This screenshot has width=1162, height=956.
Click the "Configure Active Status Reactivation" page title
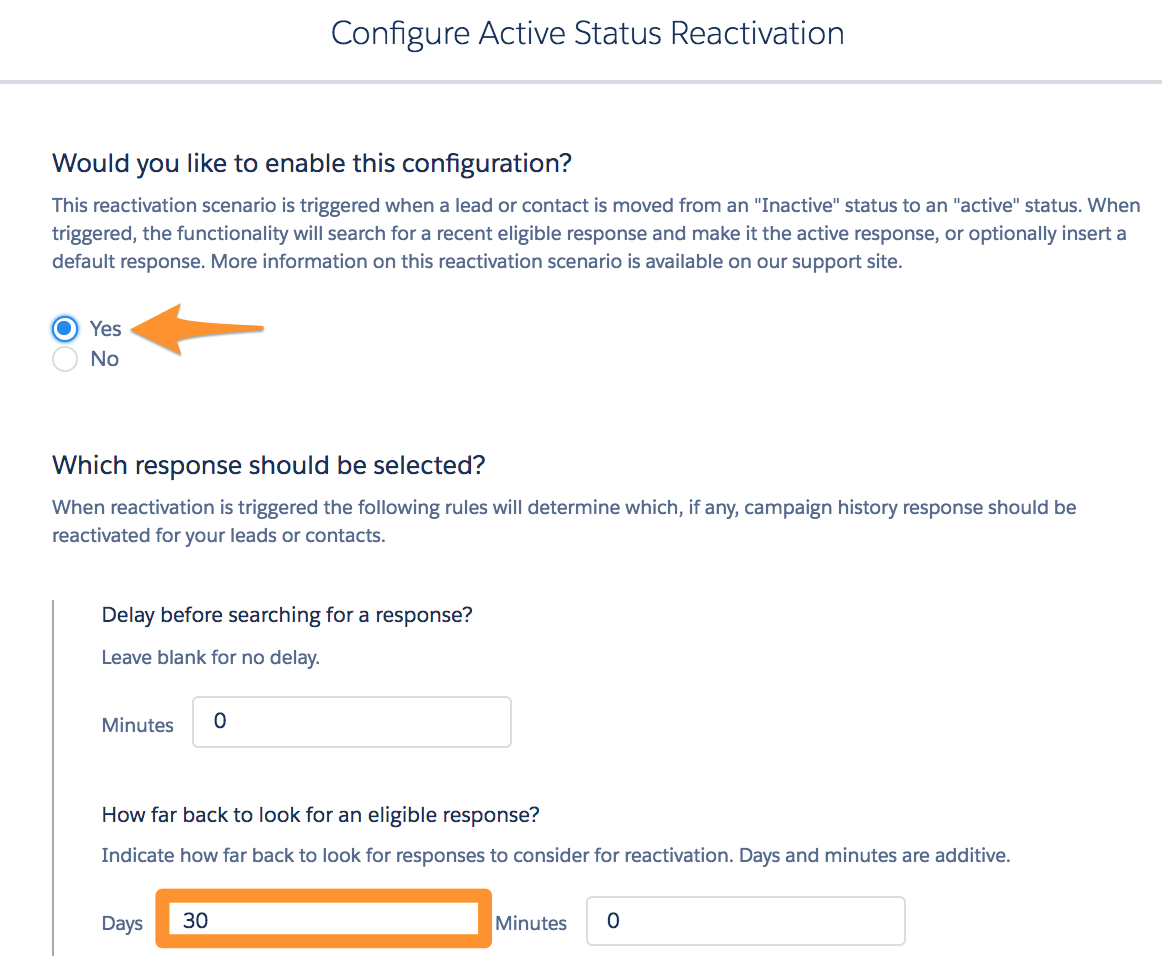pyautogui.click(x=588, y=33)
